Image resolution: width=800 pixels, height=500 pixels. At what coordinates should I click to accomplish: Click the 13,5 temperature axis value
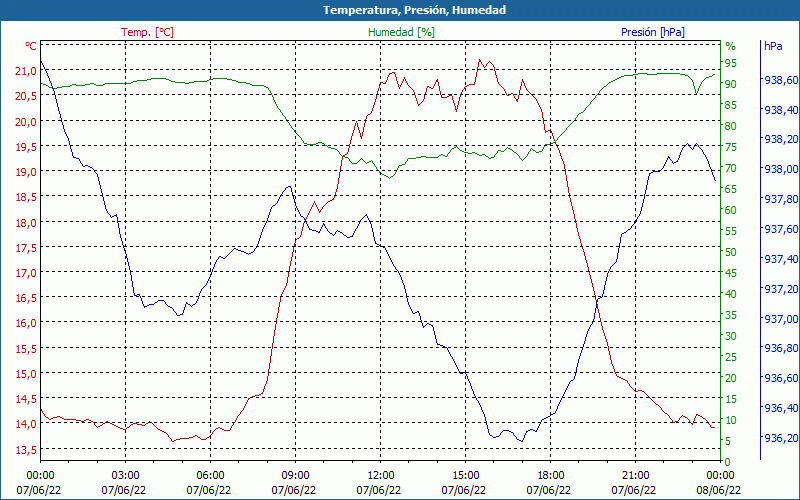26,449
